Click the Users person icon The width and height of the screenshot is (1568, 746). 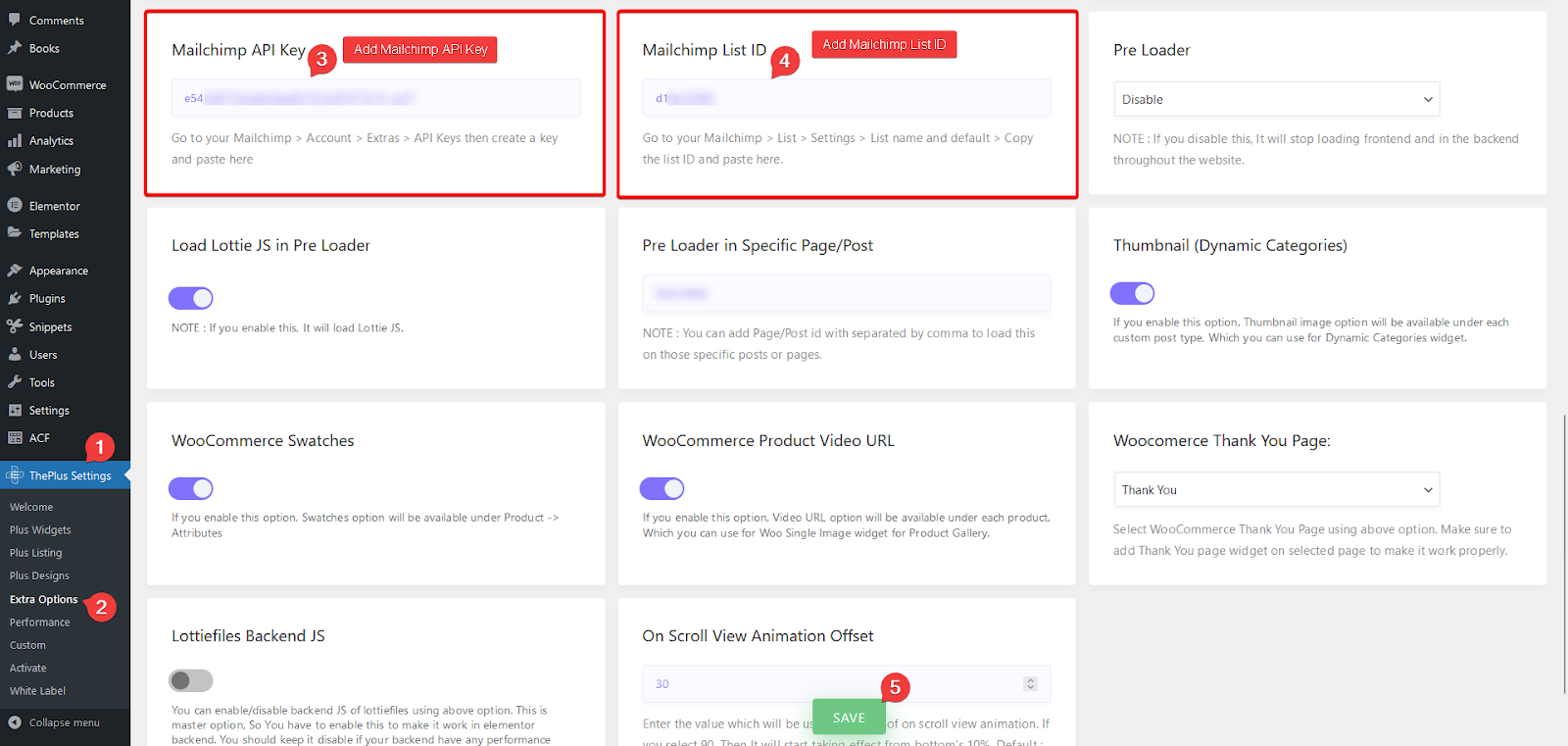[x=15, y=354]
